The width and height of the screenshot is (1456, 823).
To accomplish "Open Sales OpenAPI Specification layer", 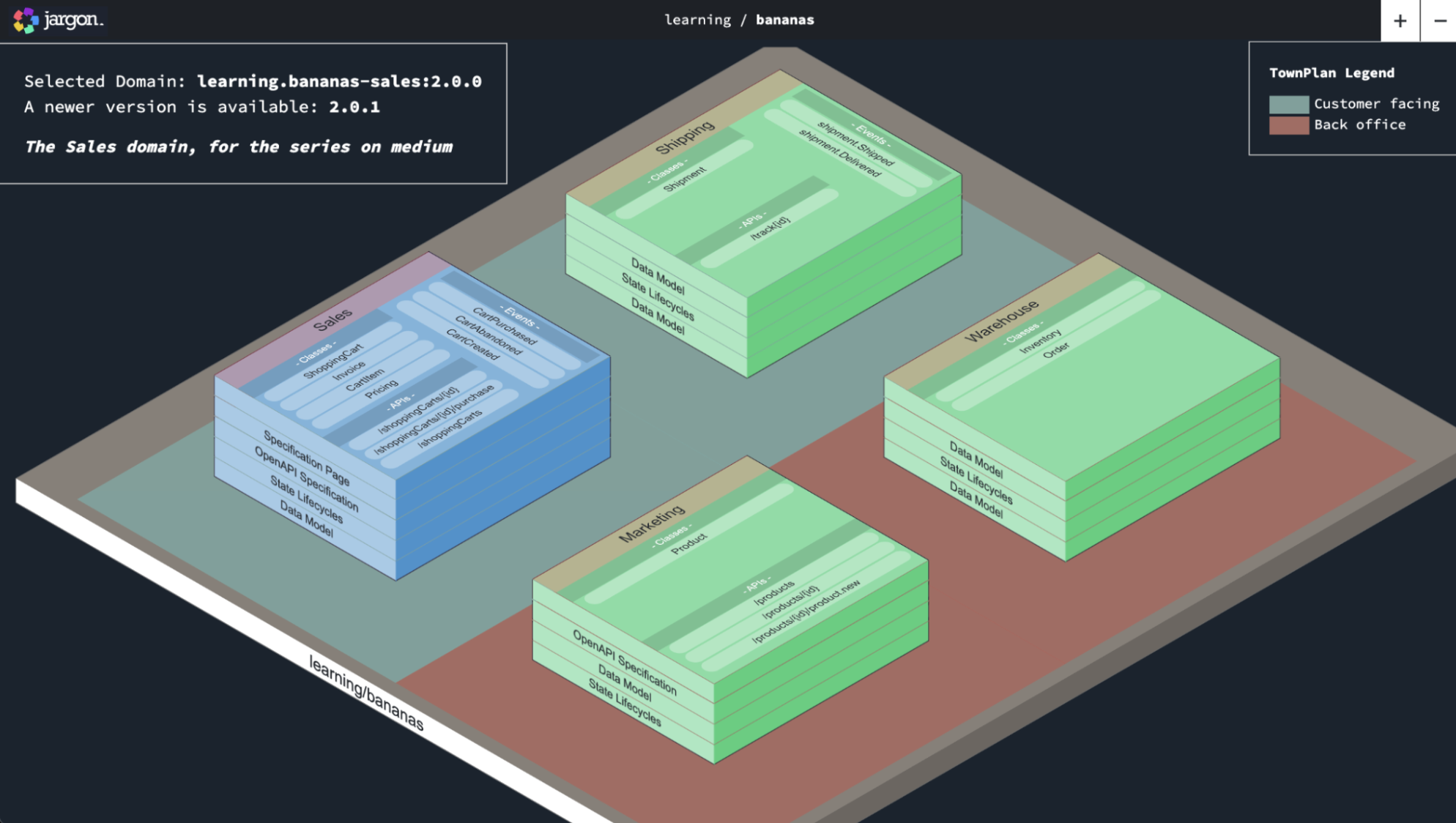I will [x=306, y=479].
